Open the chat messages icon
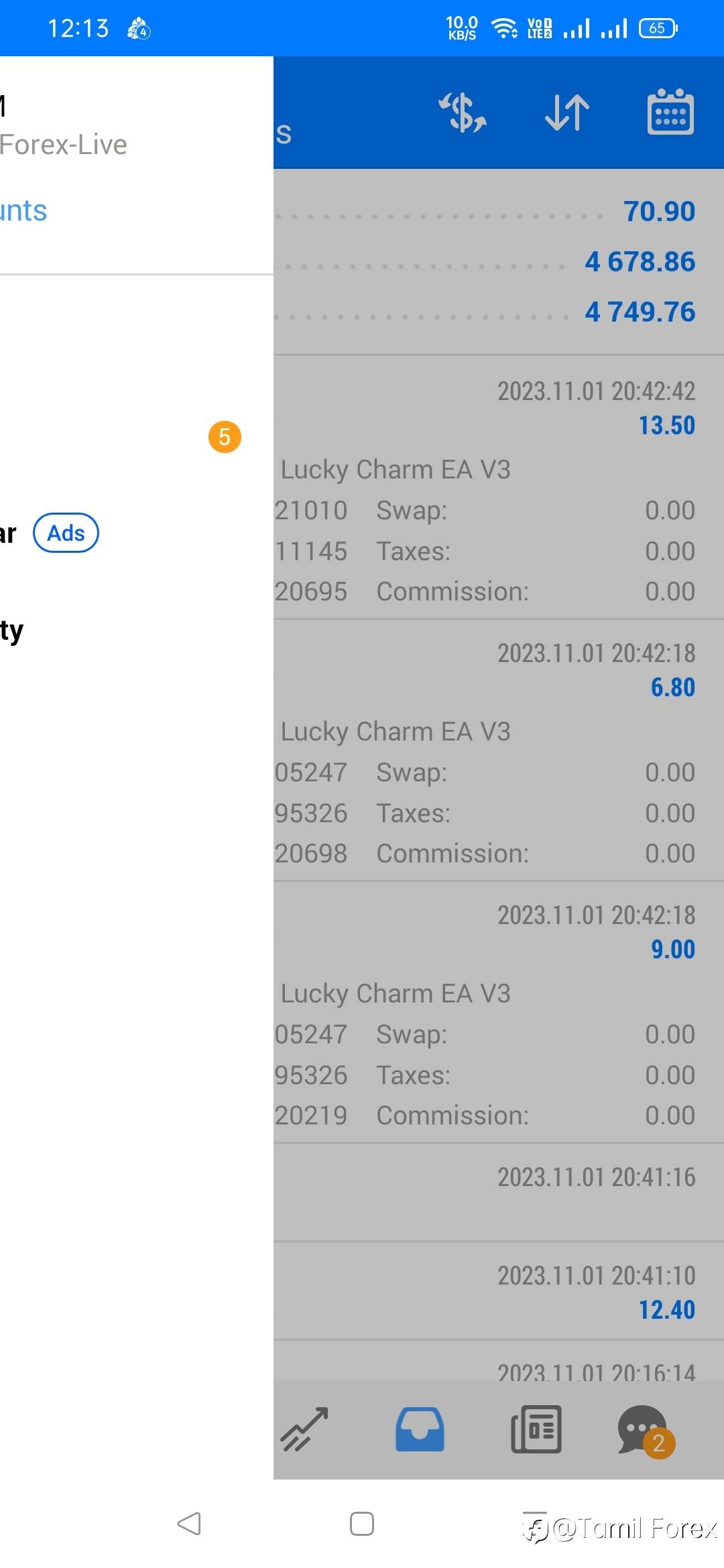The width and height of the screenshot is (724, 1568). (644, 1430)
